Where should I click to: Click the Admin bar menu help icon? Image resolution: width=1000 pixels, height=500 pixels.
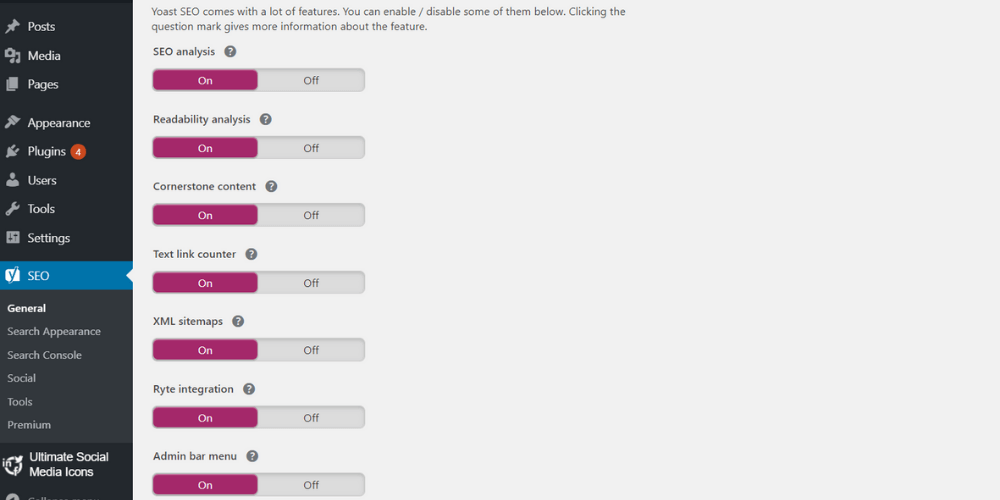[252, 456]
